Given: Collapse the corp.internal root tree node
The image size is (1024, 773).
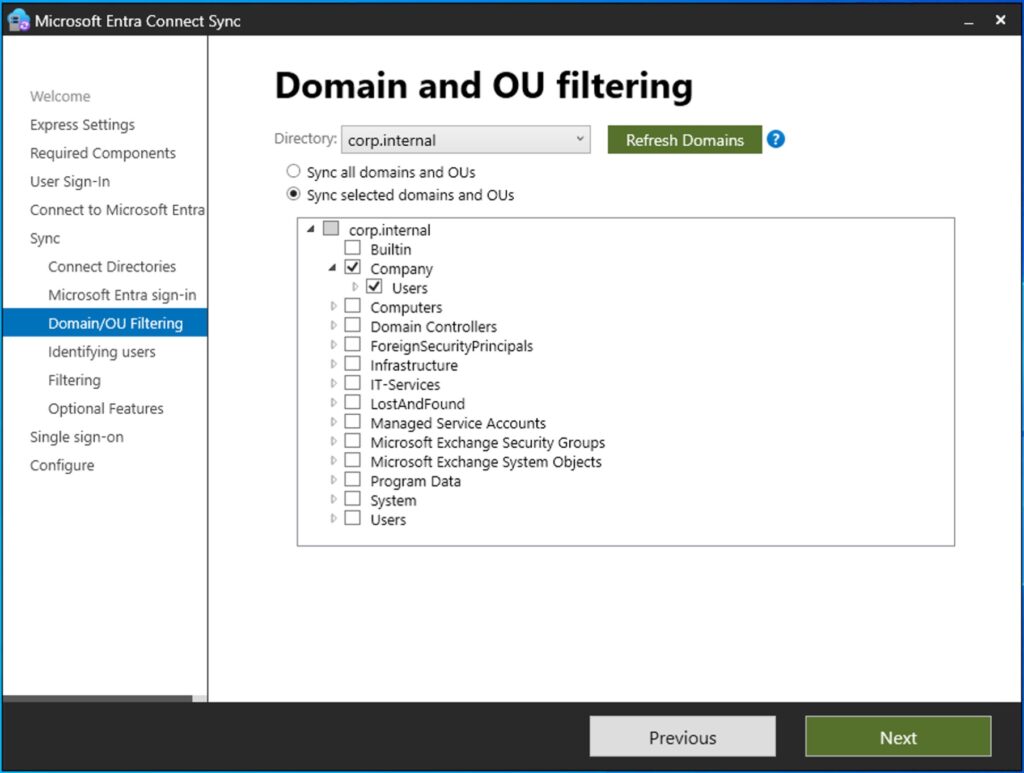Looking at the screenshot, I should coord(310,230).
